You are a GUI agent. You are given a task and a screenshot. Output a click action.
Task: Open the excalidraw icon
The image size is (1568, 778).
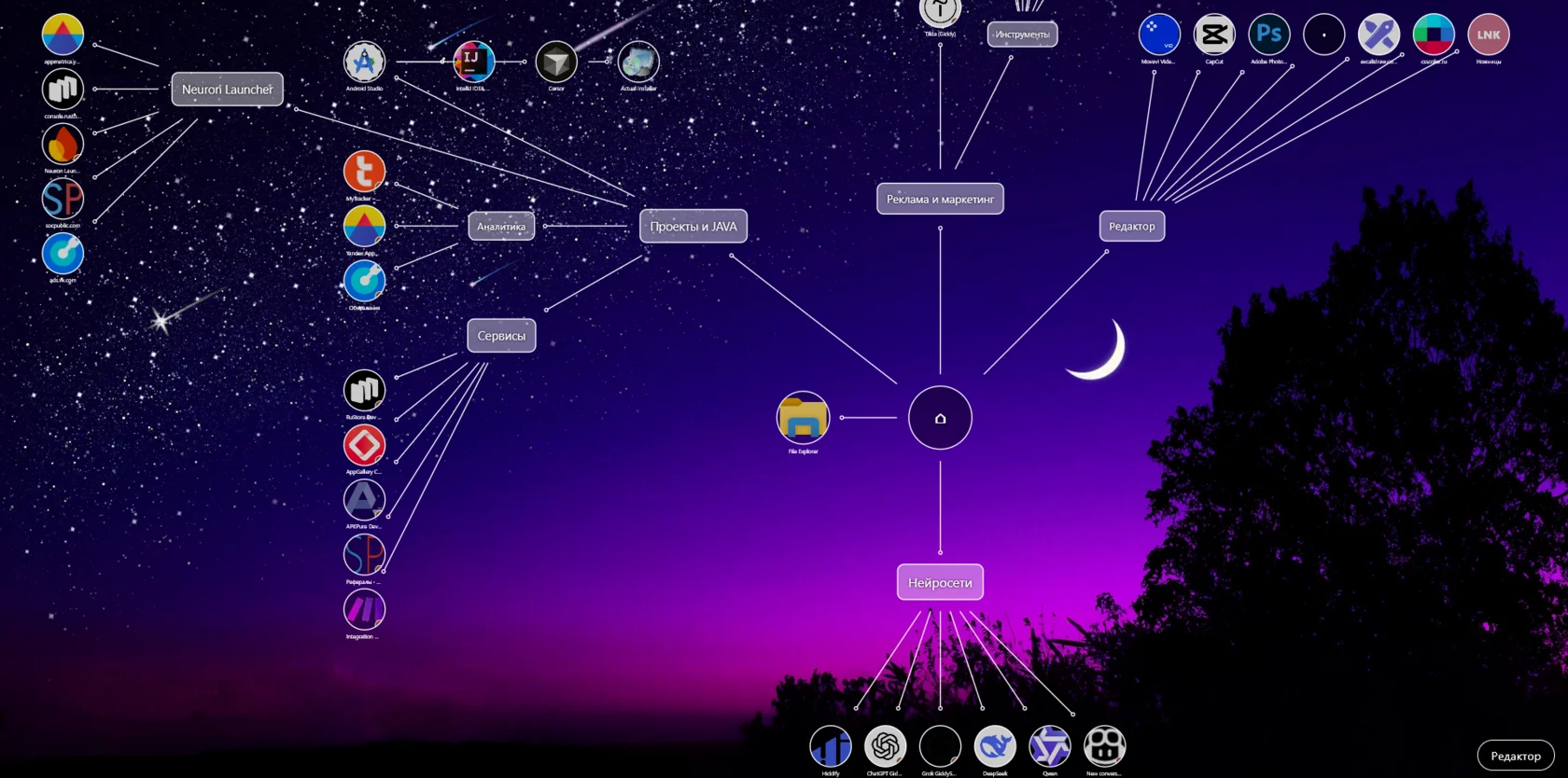coord(1379,35)
